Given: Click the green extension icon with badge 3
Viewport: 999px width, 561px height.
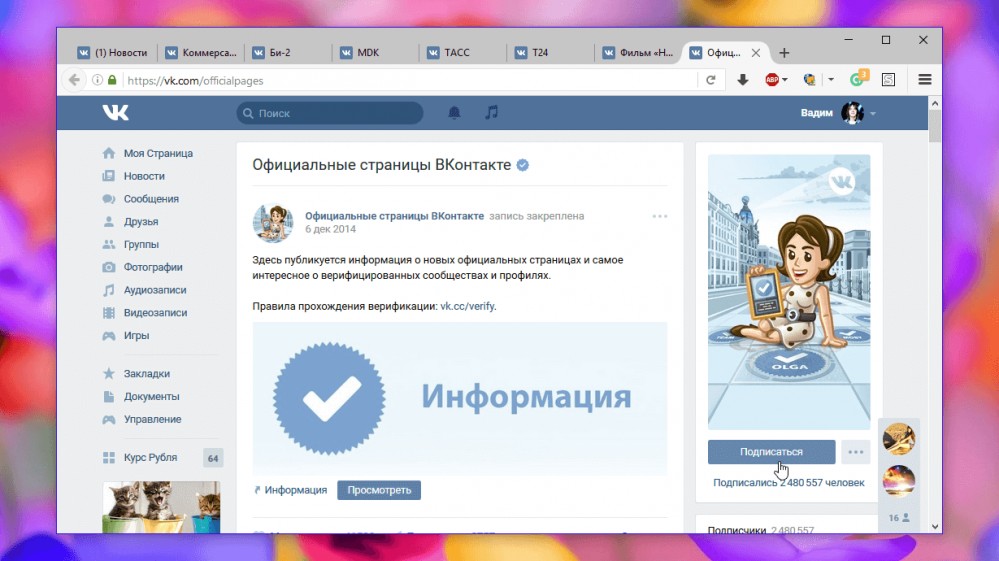Looking at the screenshot, I should pyautogui.click(x=859, y=78).
